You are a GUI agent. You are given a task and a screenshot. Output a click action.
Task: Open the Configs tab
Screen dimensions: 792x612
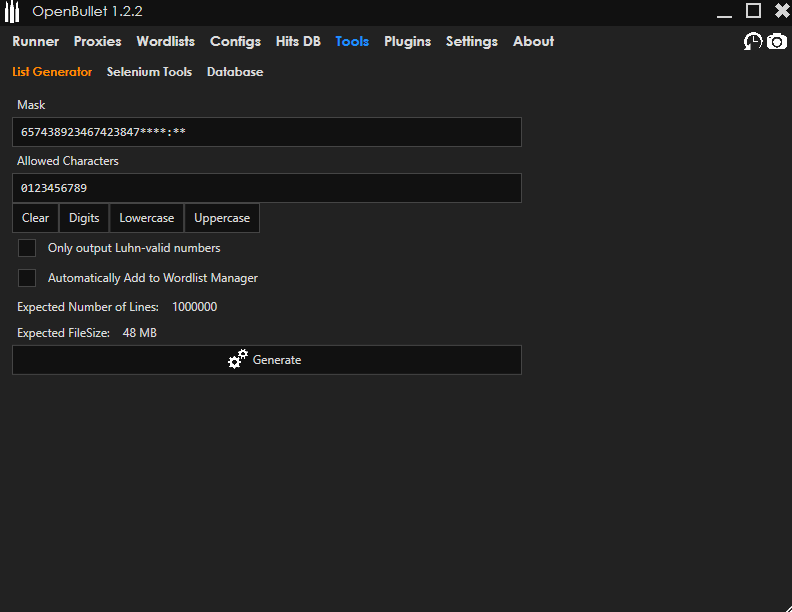[x=235, y=41]
